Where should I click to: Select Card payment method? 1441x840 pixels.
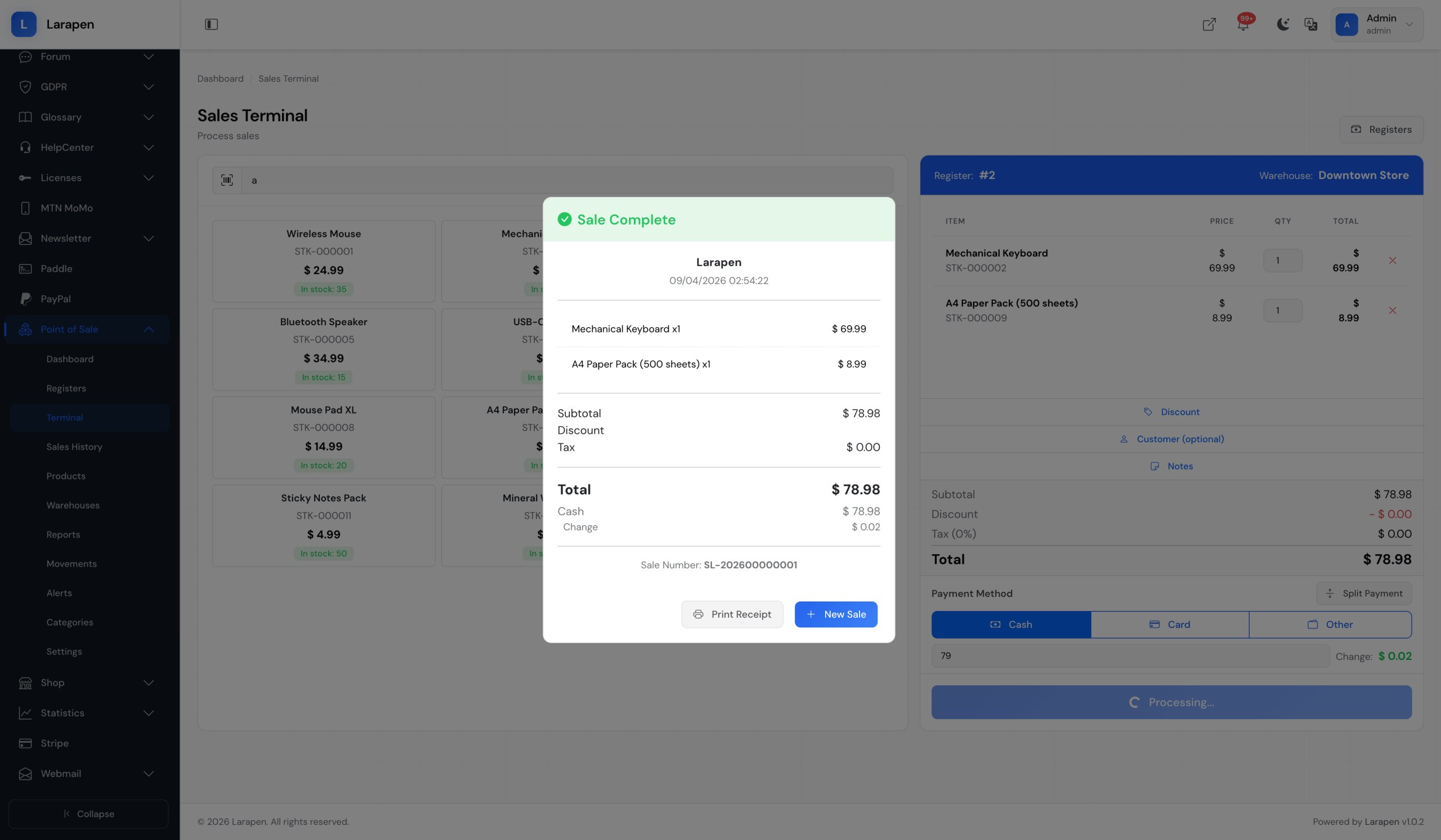(x=1169, y=625)
